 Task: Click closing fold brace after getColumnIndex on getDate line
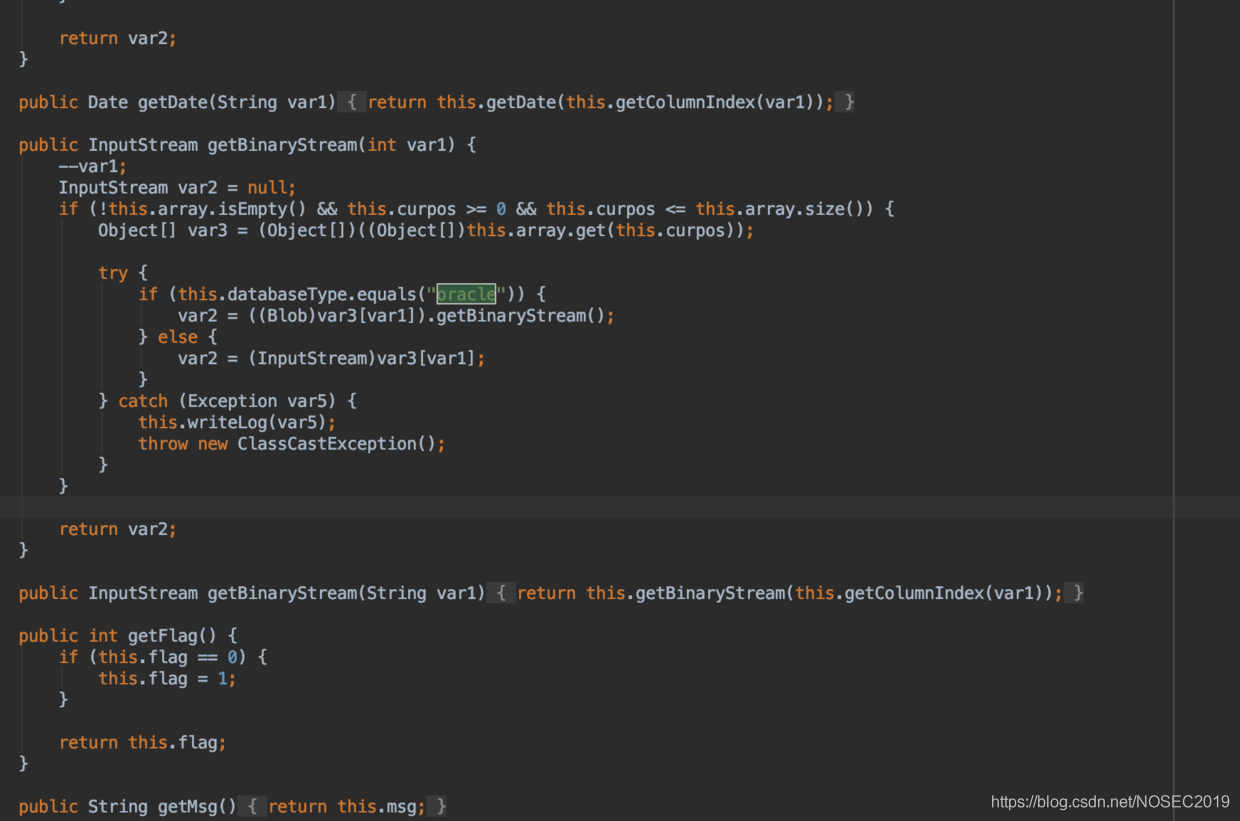click(845, 102)
